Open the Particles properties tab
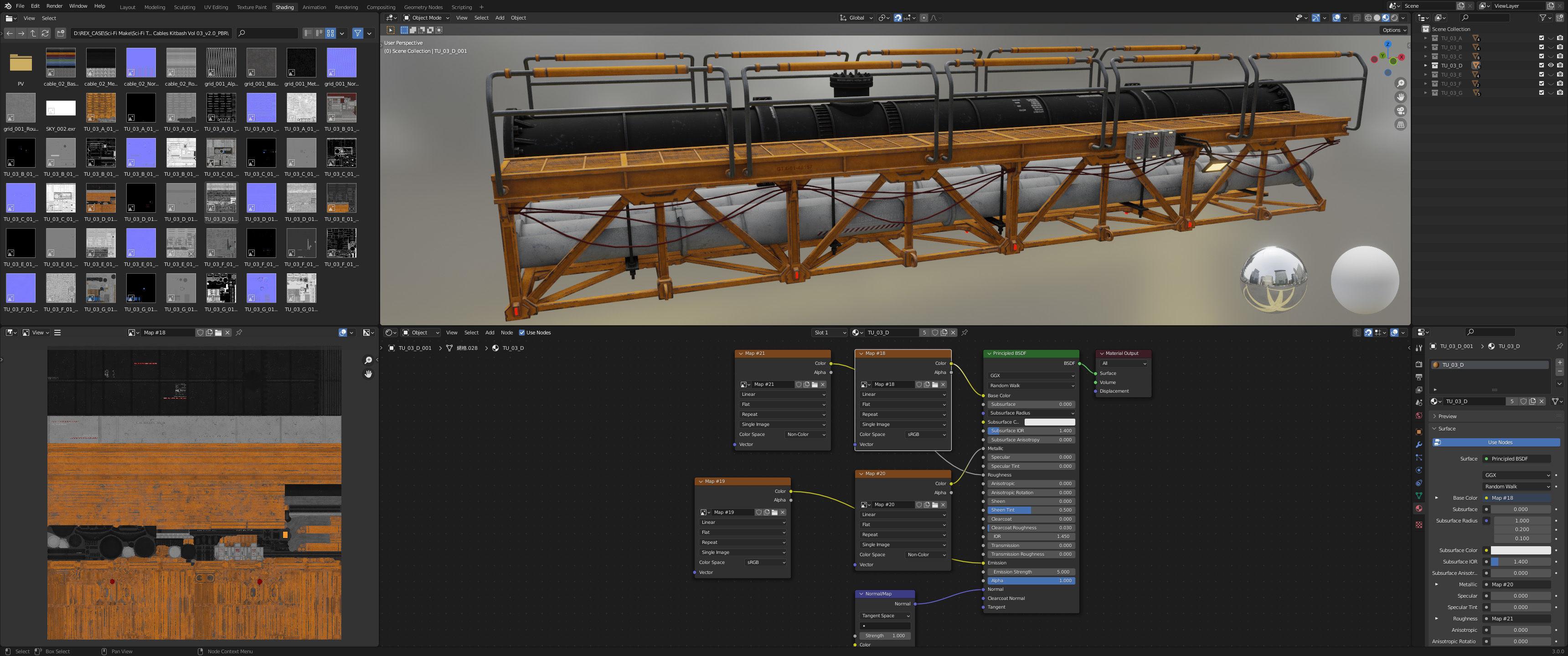1568x656 pixels. [x=1419, y=458]
